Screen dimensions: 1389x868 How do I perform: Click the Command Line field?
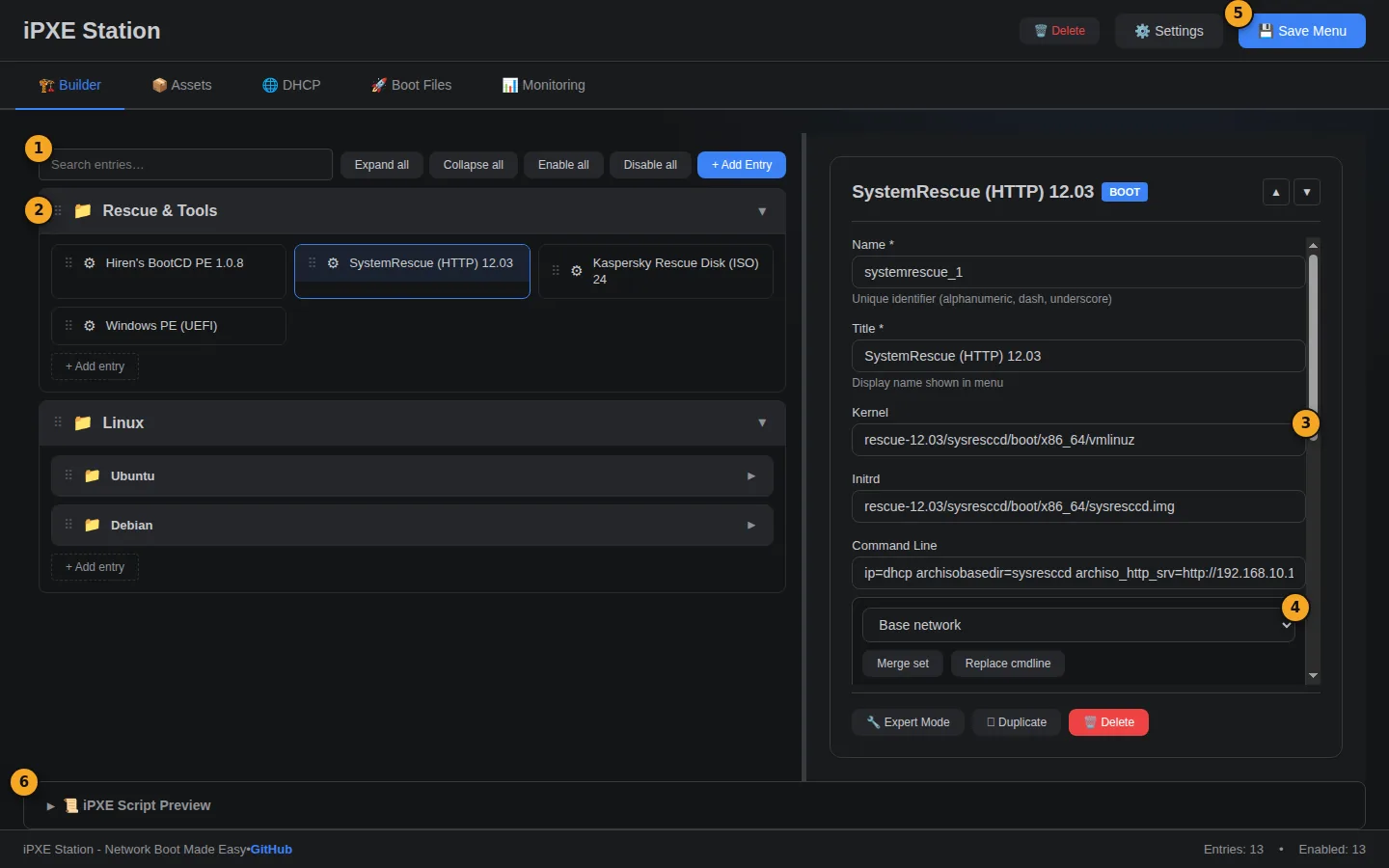(1078, 573)
